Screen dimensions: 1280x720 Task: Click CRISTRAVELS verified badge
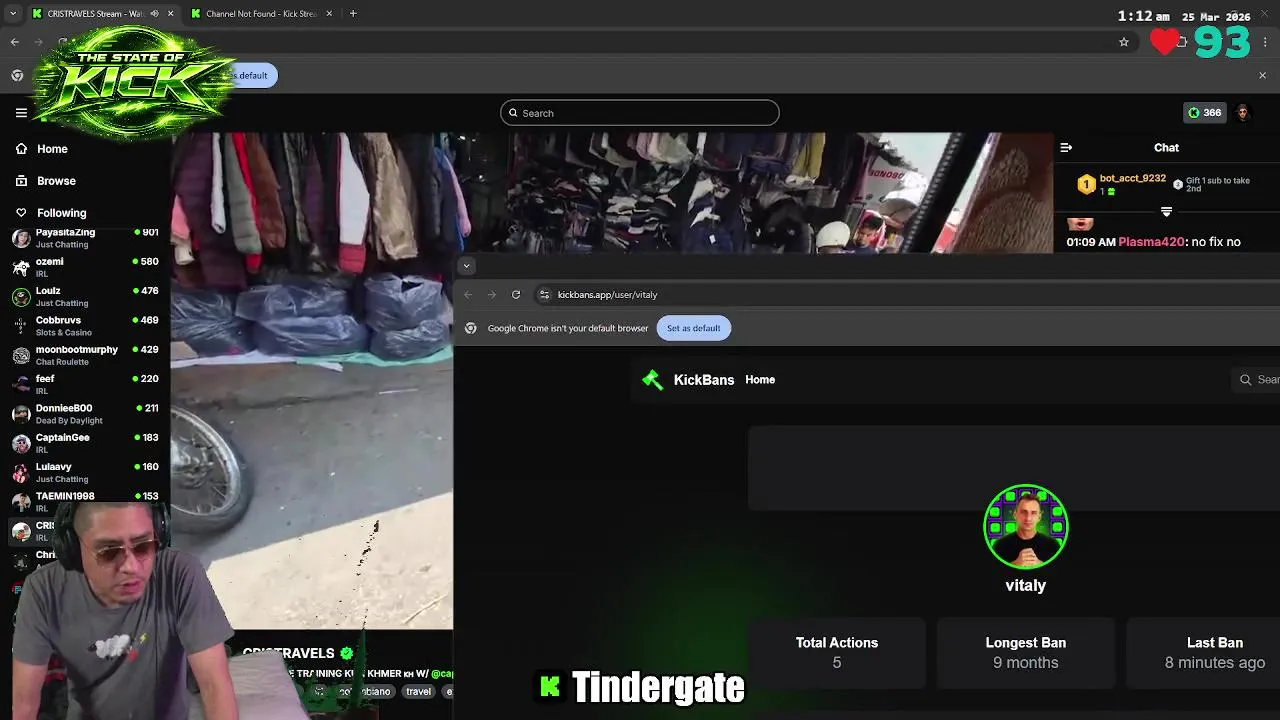346,653
